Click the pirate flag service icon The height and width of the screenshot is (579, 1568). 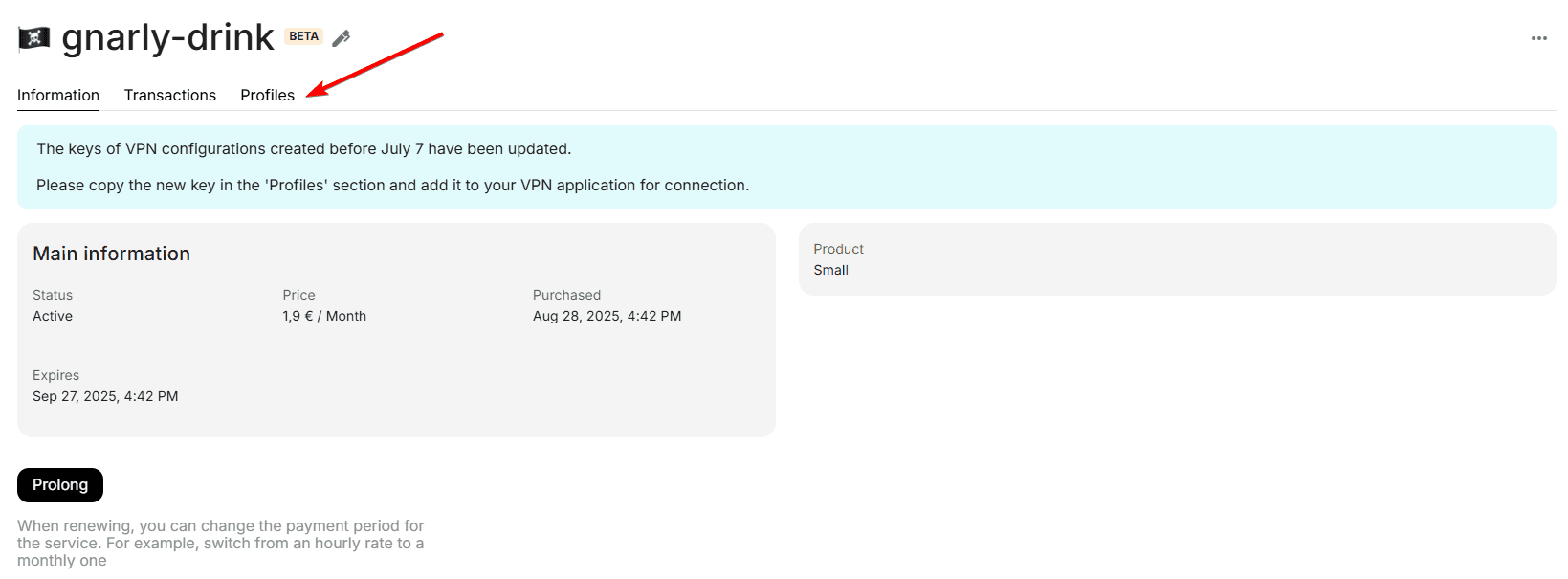[33, 37]
